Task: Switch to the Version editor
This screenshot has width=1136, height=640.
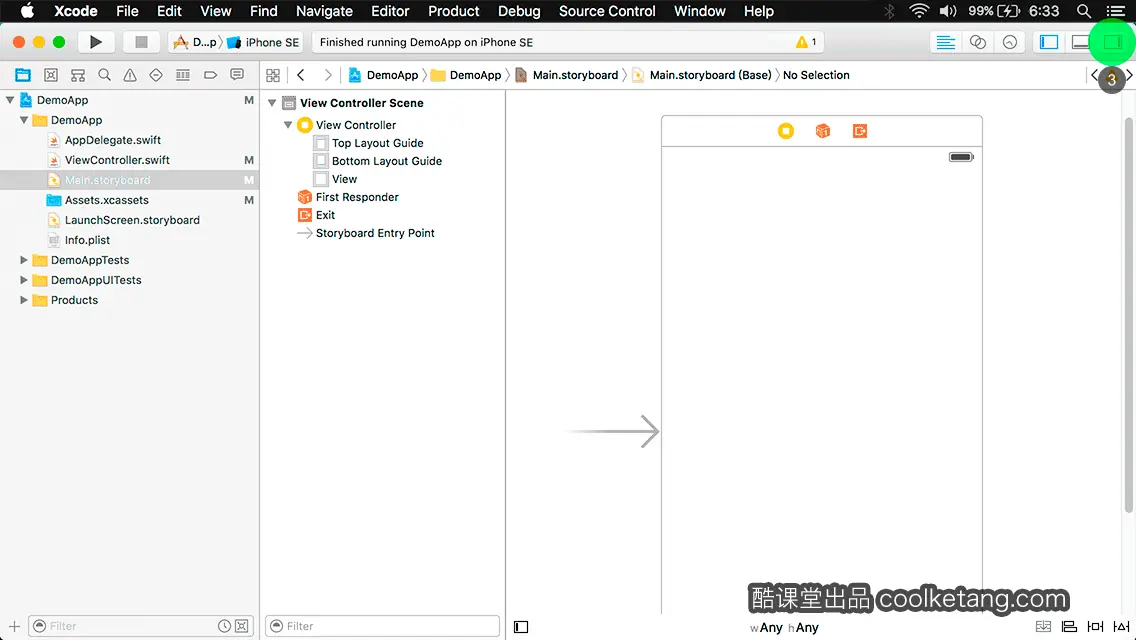Action: [x=1009, y=42]
